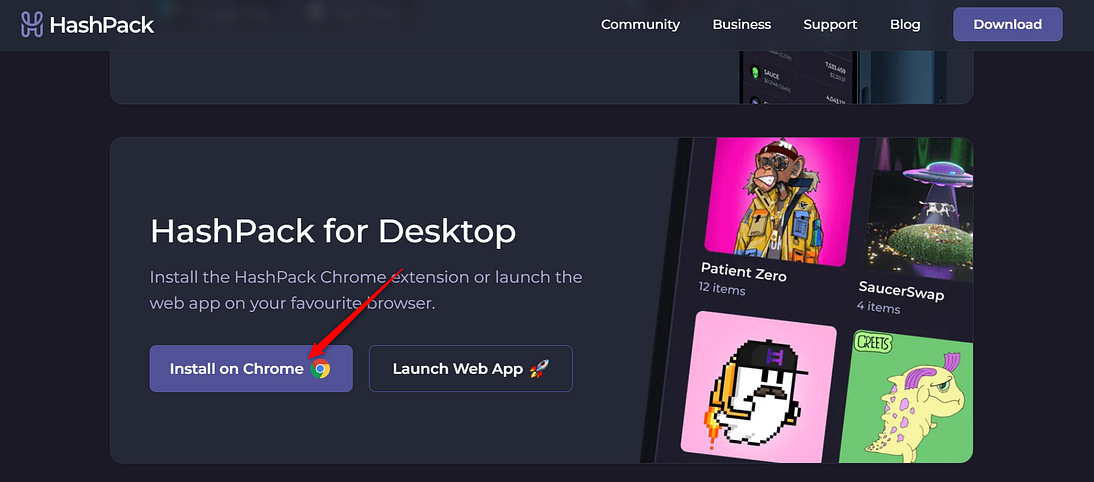Click the HashPack logo icon
Screen dimensions: 1094x482
click(x=32, y=24)
